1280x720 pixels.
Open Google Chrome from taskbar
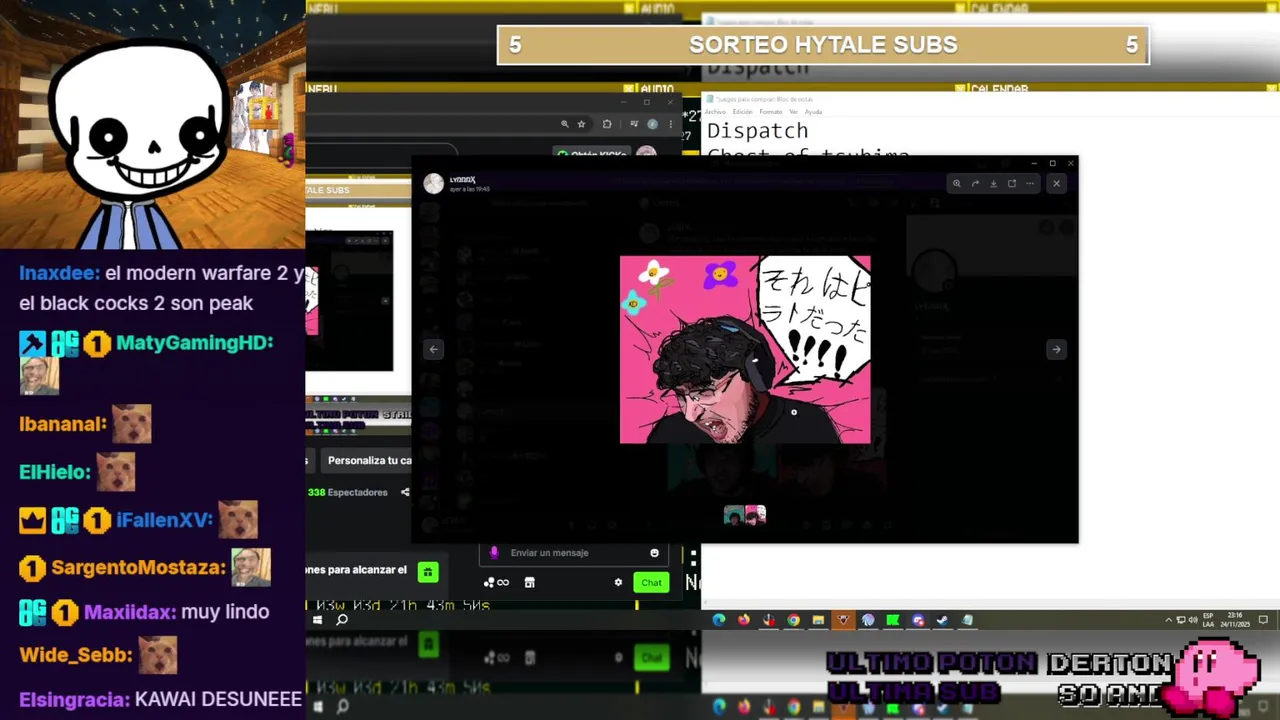tap(793, 620)
